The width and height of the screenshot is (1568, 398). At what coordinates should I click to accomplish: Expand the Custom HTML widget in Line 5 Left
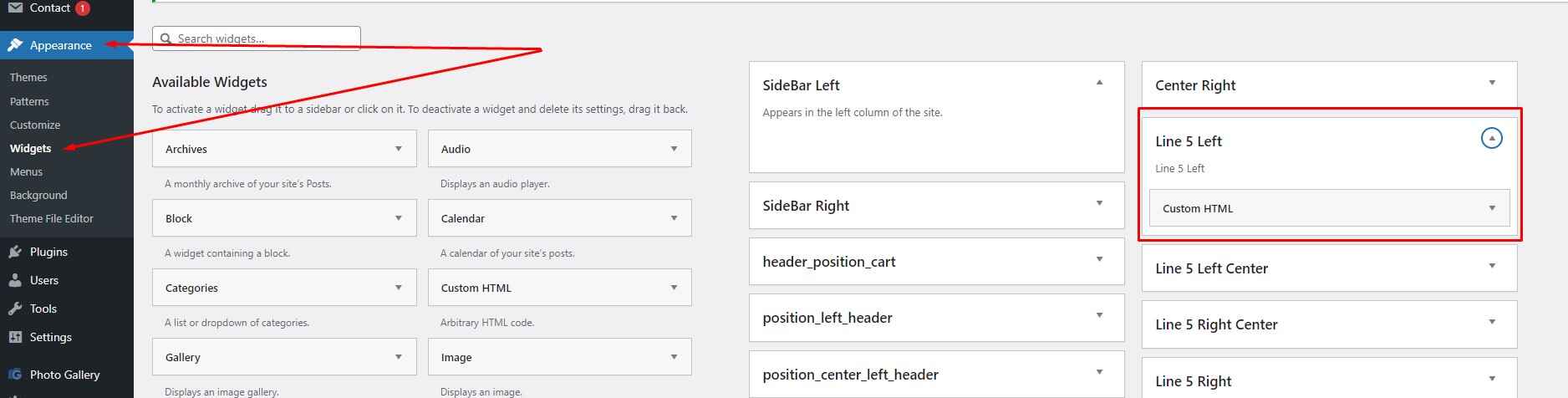pyautogui.click(x=1492, y=208)
